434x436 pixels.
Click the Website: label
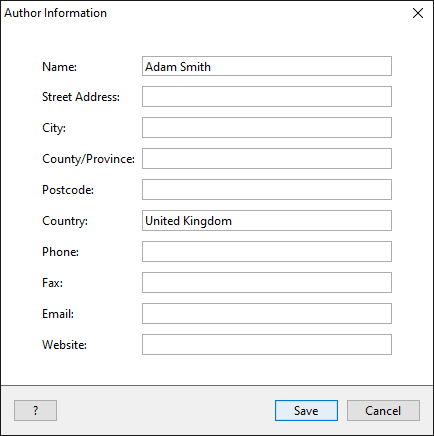pyautogui.click(x=64, y=345)
